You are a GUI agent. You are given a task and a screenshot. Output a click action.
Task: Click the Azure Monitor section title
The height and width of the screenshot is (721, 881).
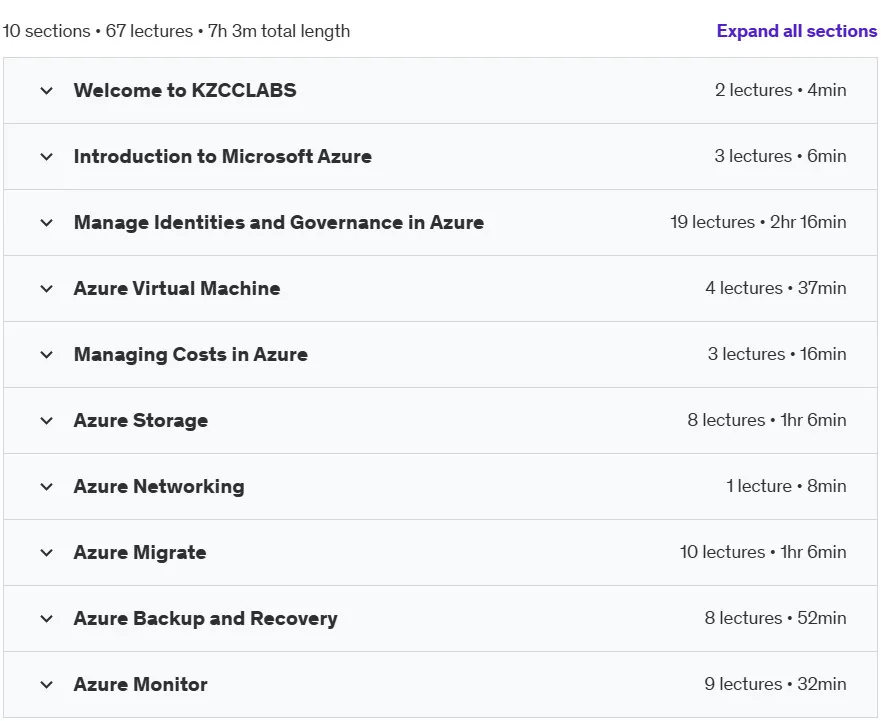point(140,684)
